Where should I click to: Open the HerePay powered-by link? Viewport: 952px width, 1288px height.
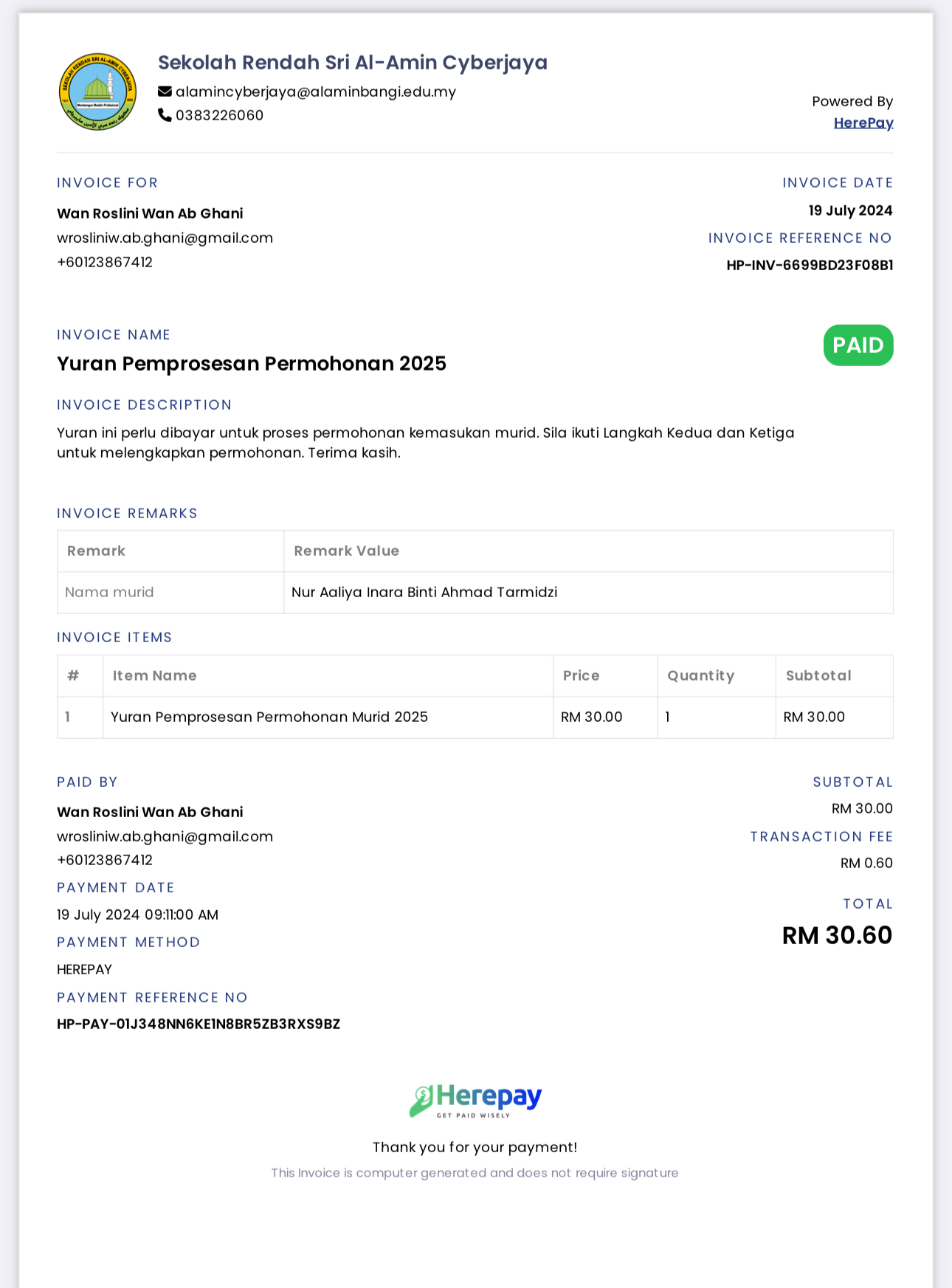pos(863,123)
